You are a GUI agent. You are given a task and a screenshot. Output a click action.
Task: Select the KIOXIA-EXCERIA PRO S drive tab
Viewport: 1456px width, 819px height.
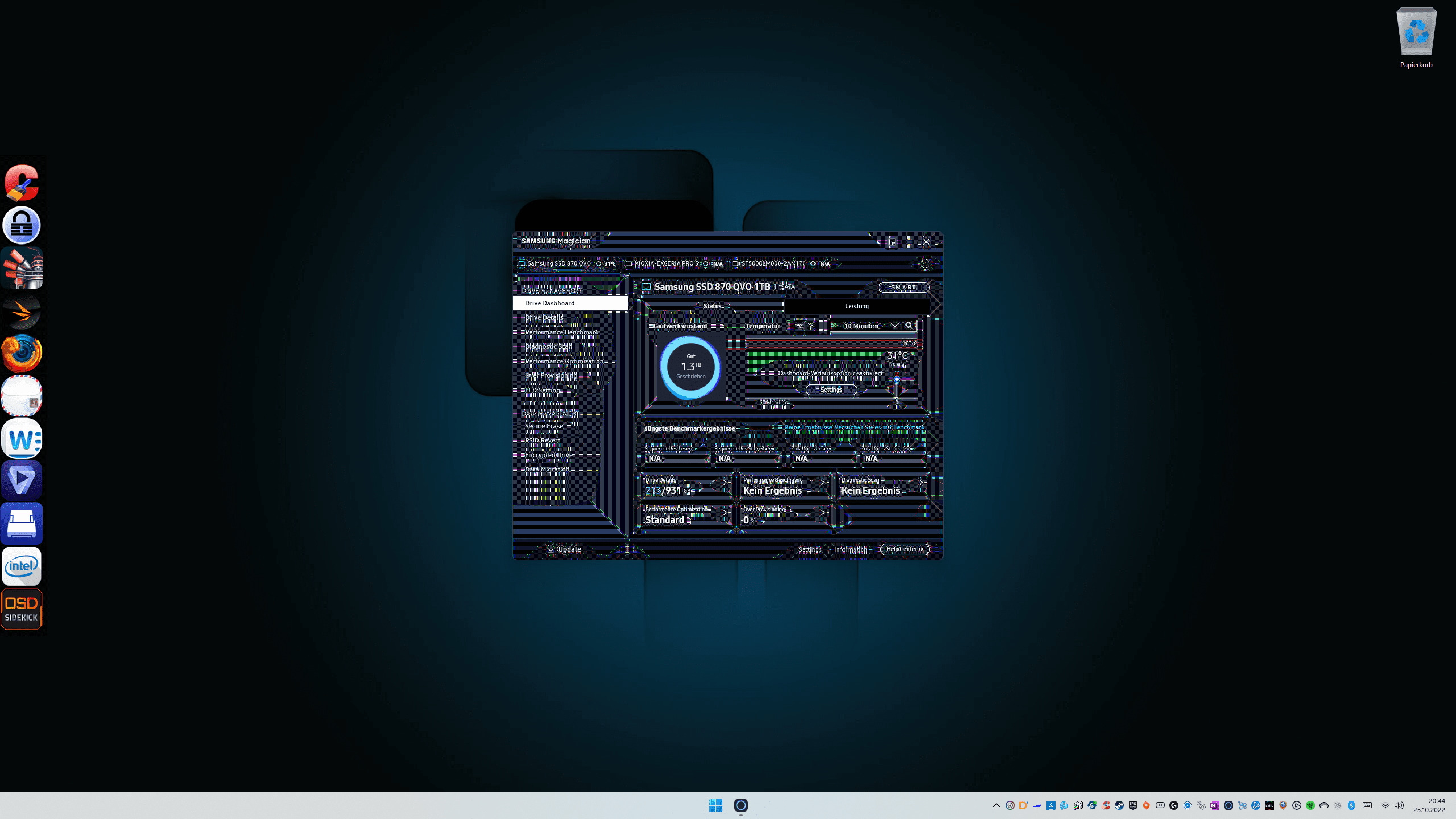pos(674,263)
